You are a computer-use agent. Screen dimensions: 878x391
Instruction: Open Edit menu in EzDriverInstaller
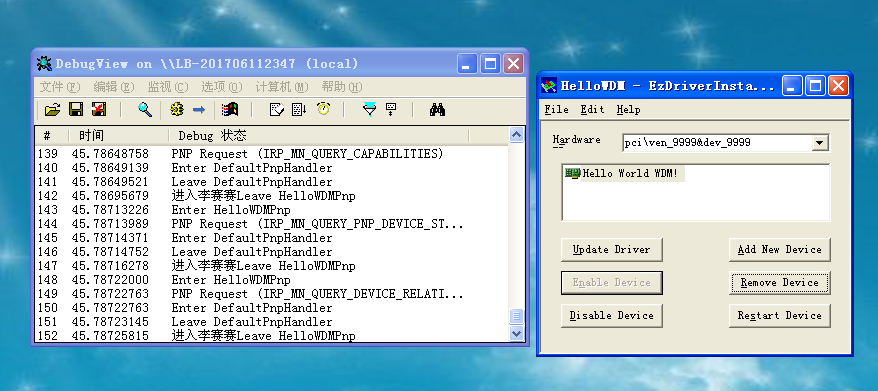coord(592,110)
